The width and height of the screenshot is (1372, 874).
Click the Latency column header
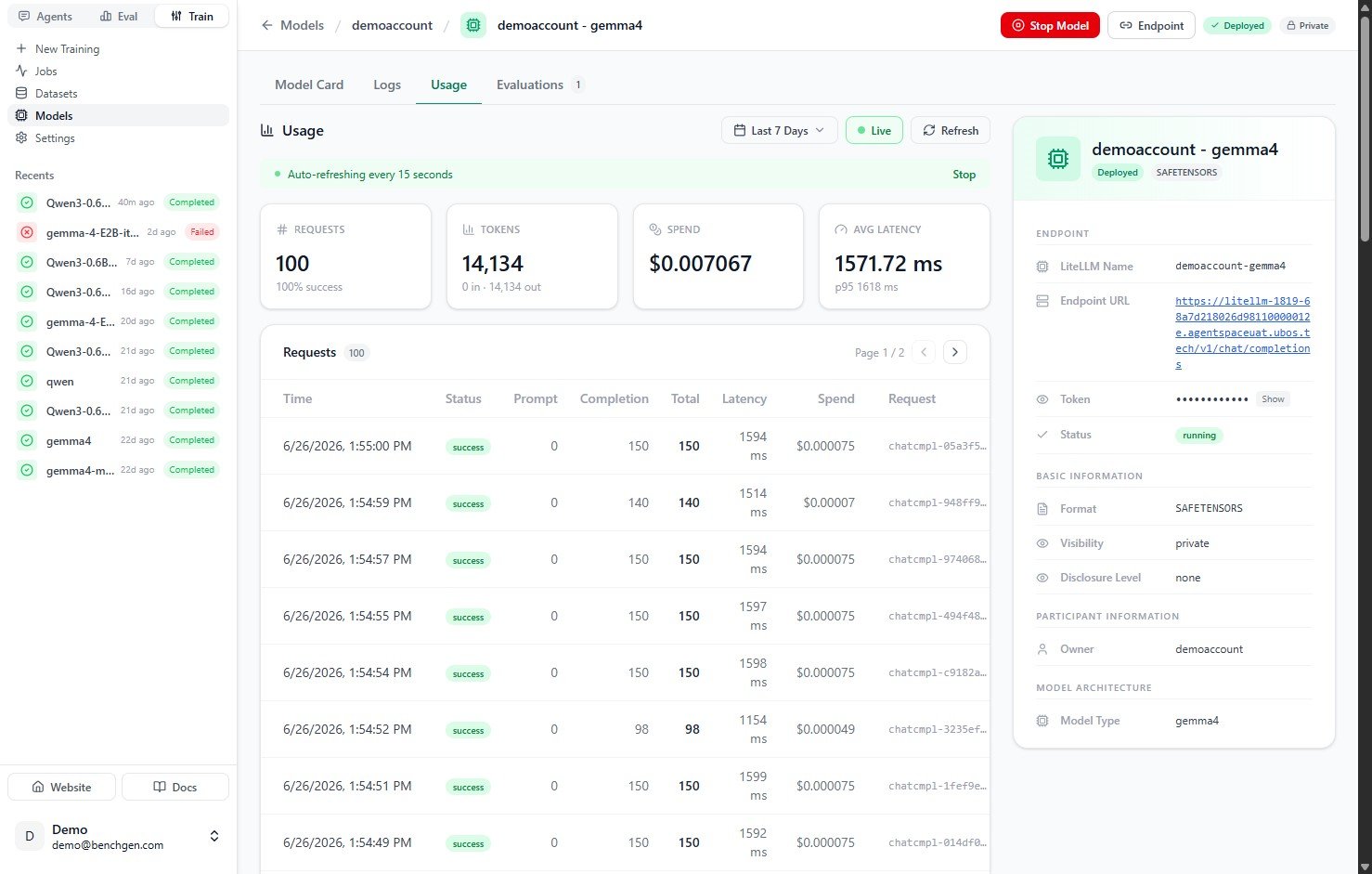pyautogui.click(x=744, y=398)
